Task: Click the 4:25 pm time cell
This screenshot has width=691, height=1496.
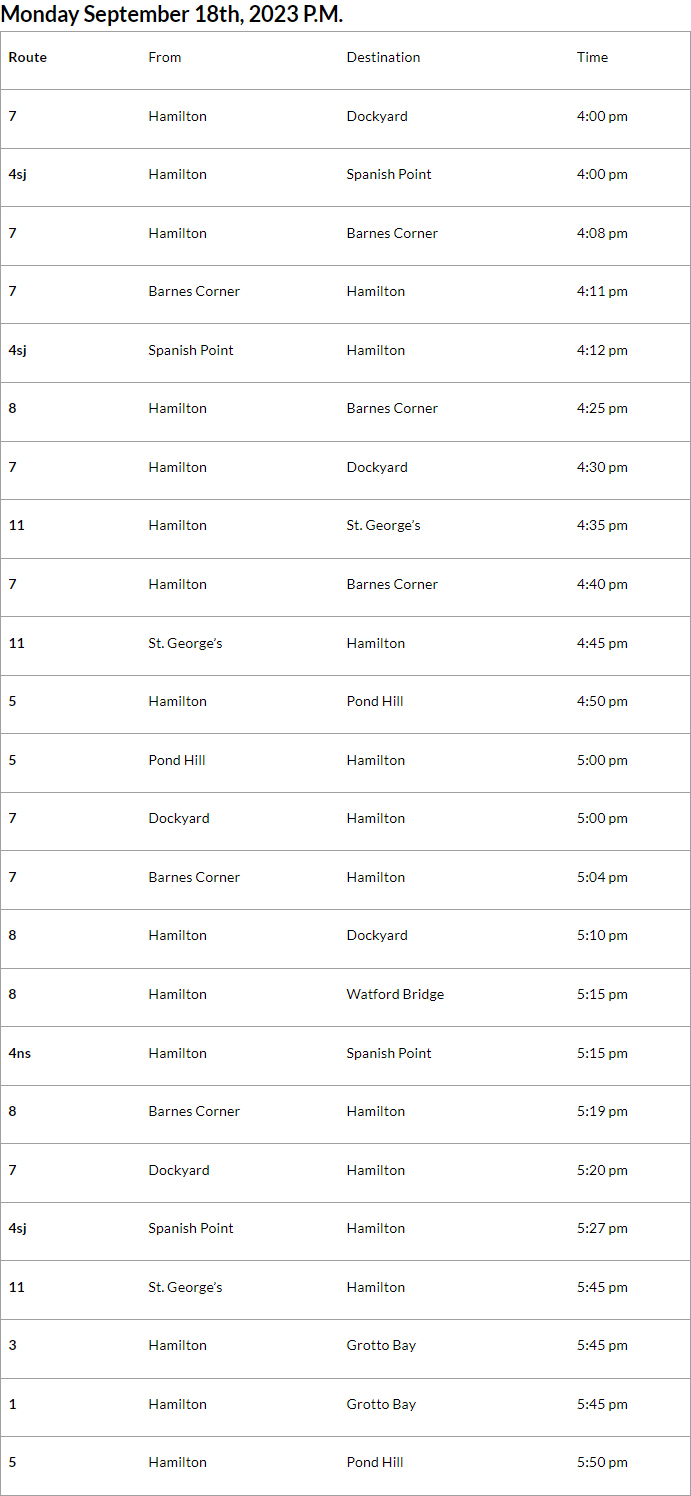Action: pos(602,408)
